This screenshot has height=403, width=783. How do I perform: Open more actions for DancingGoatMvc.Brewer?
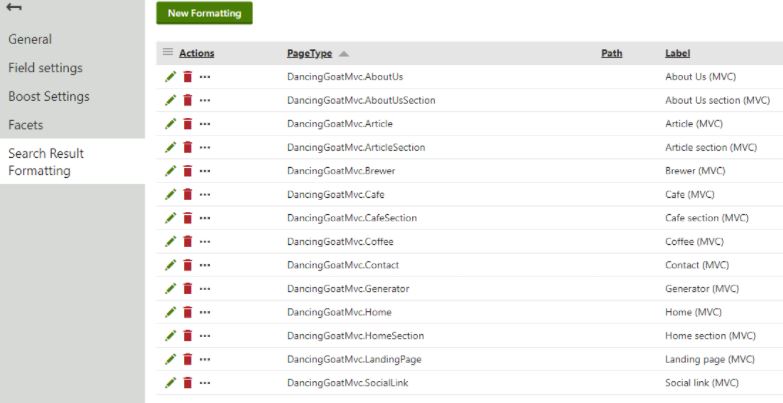click(x=205, y=171)
